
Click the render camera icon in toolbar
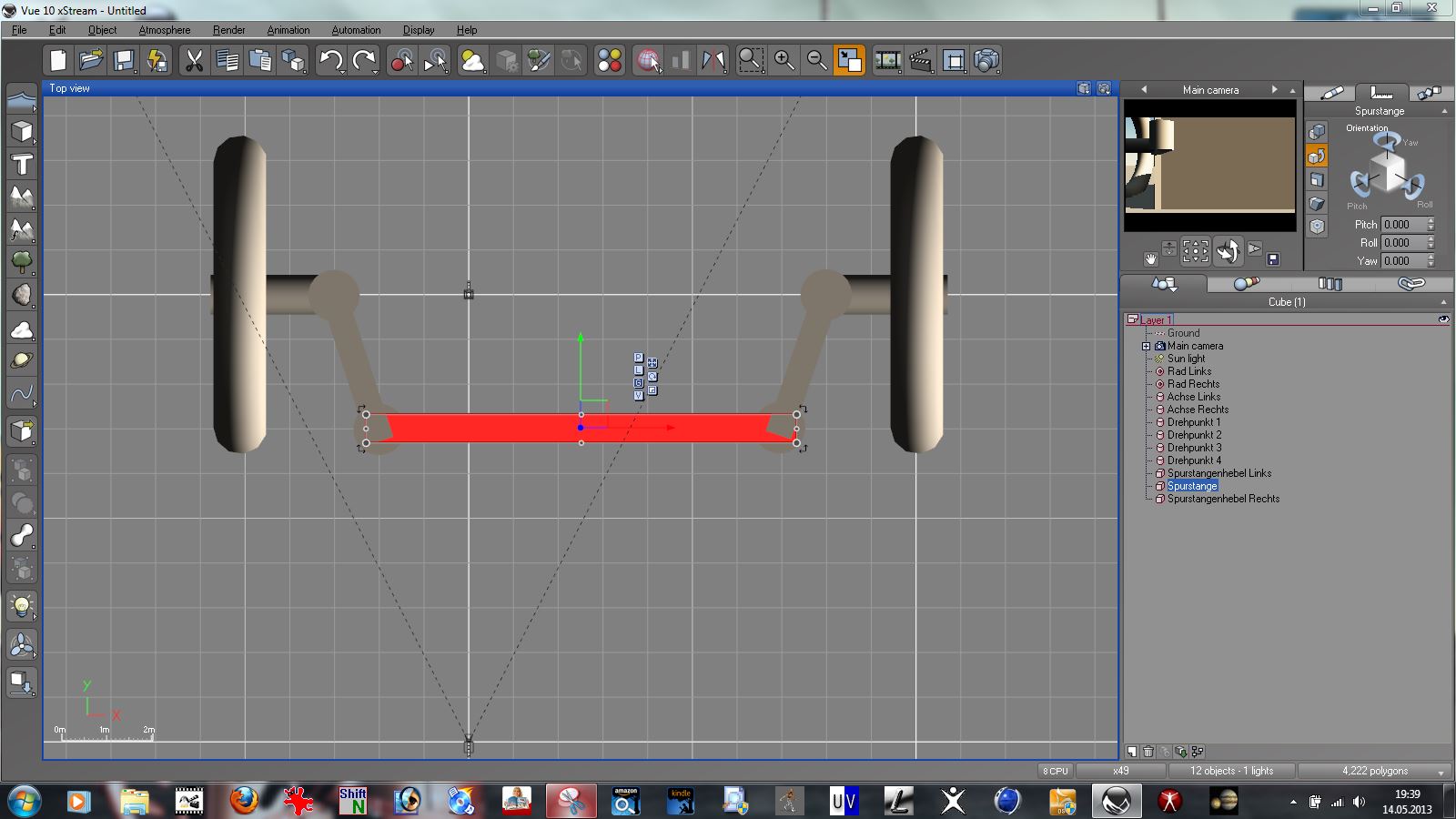986,61
